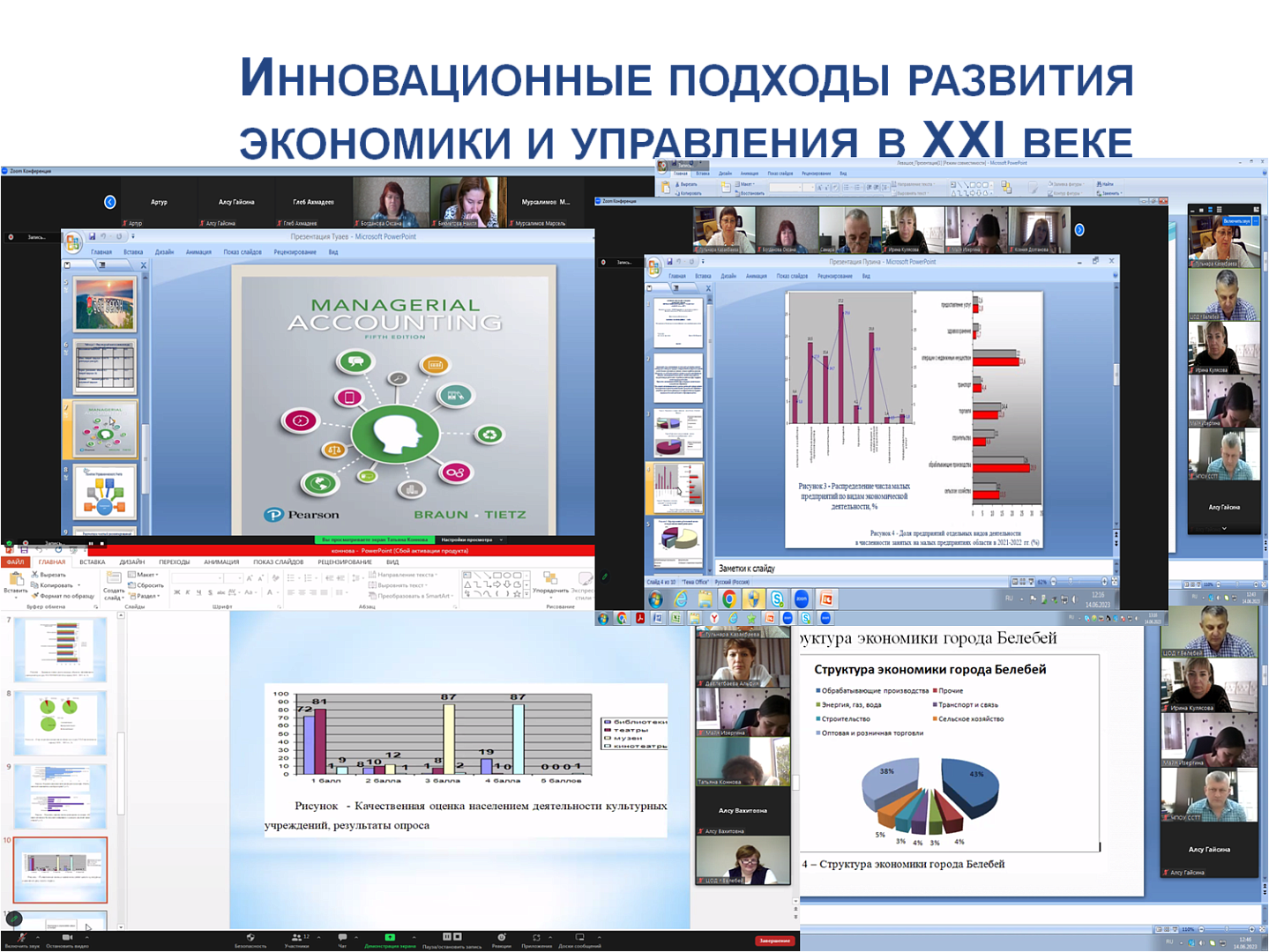
Task: Toggle italic К formatting button
Action: [188, 592]
